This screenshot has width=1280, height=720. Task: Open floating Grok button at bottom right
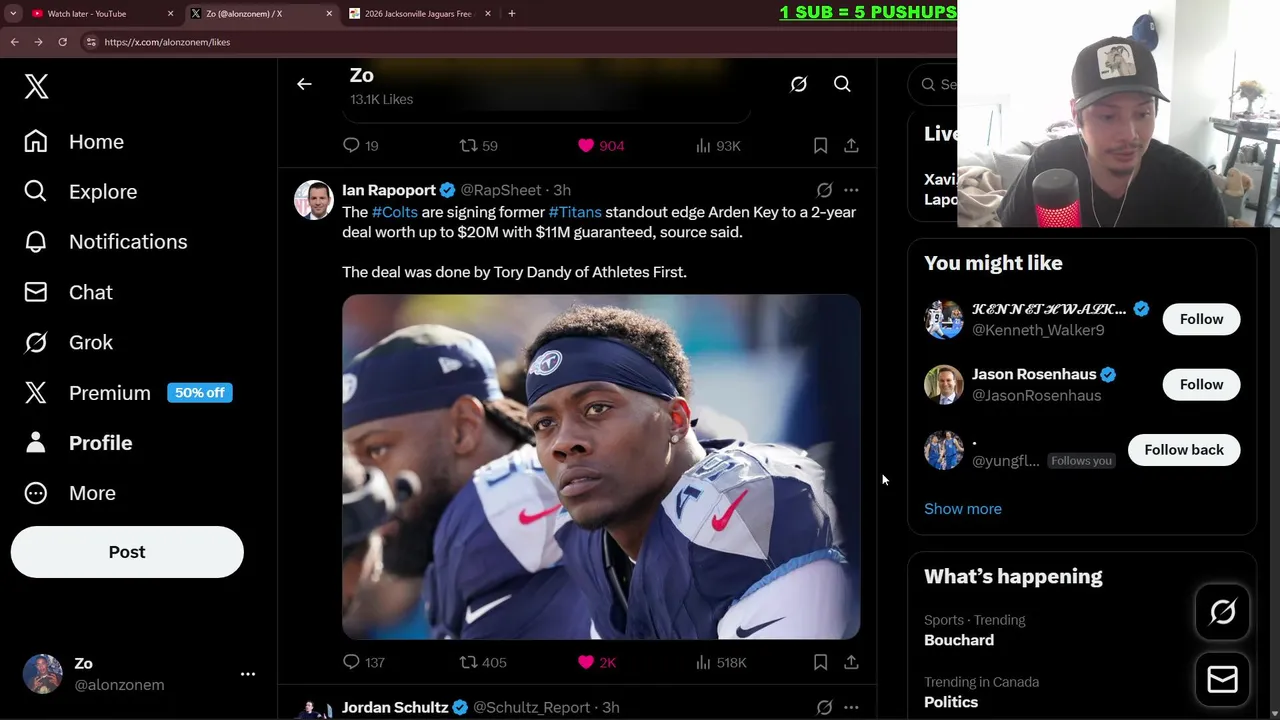tap(1222, 612)
